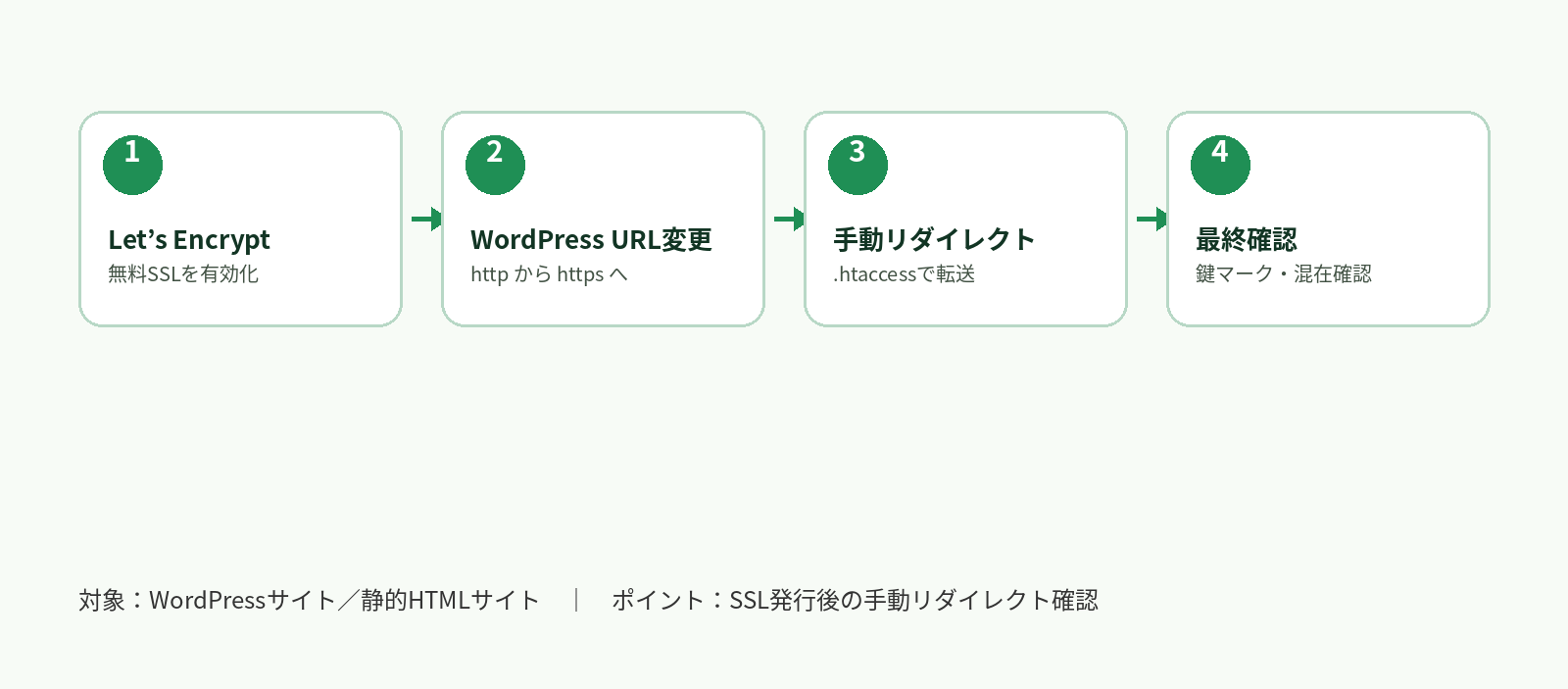This screenshot has height=689, width=1568.
Task: Select the "手動リダイレクト" heading
Action: 934,240
